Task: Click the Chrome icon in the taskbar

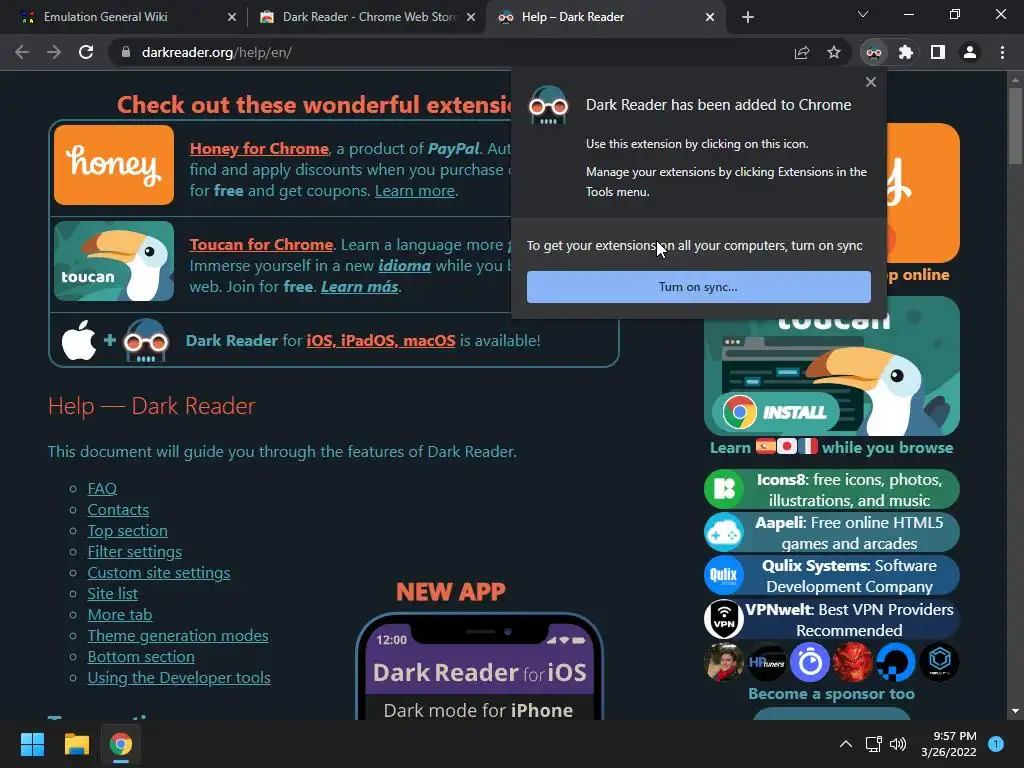Action: [121, 744]
